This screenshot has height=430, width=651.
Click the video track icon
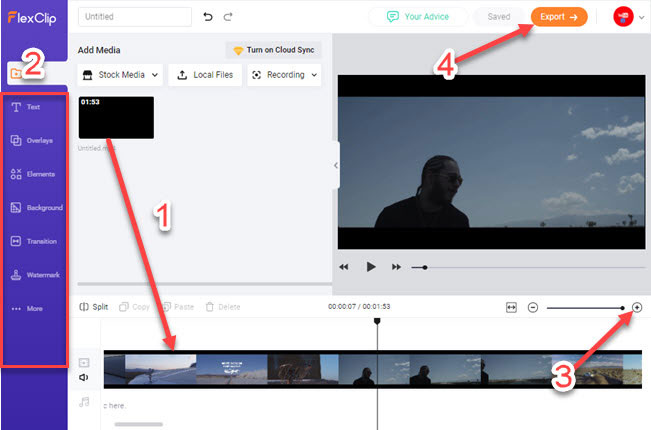pos(84,363)
